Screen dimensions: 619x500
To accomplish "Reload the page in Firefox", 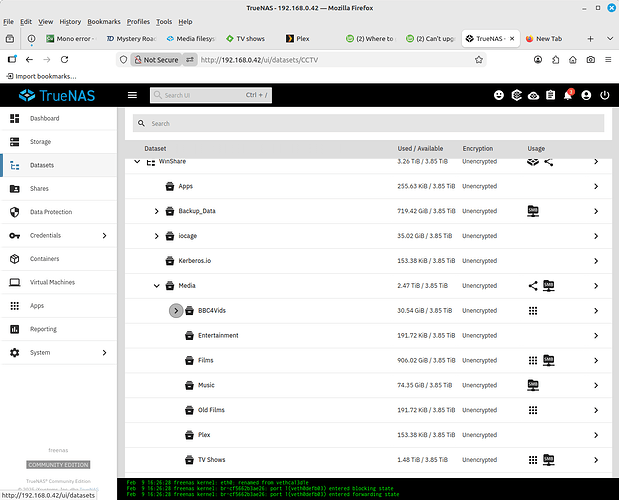I will pyautogui.click(x=64, y=60).
